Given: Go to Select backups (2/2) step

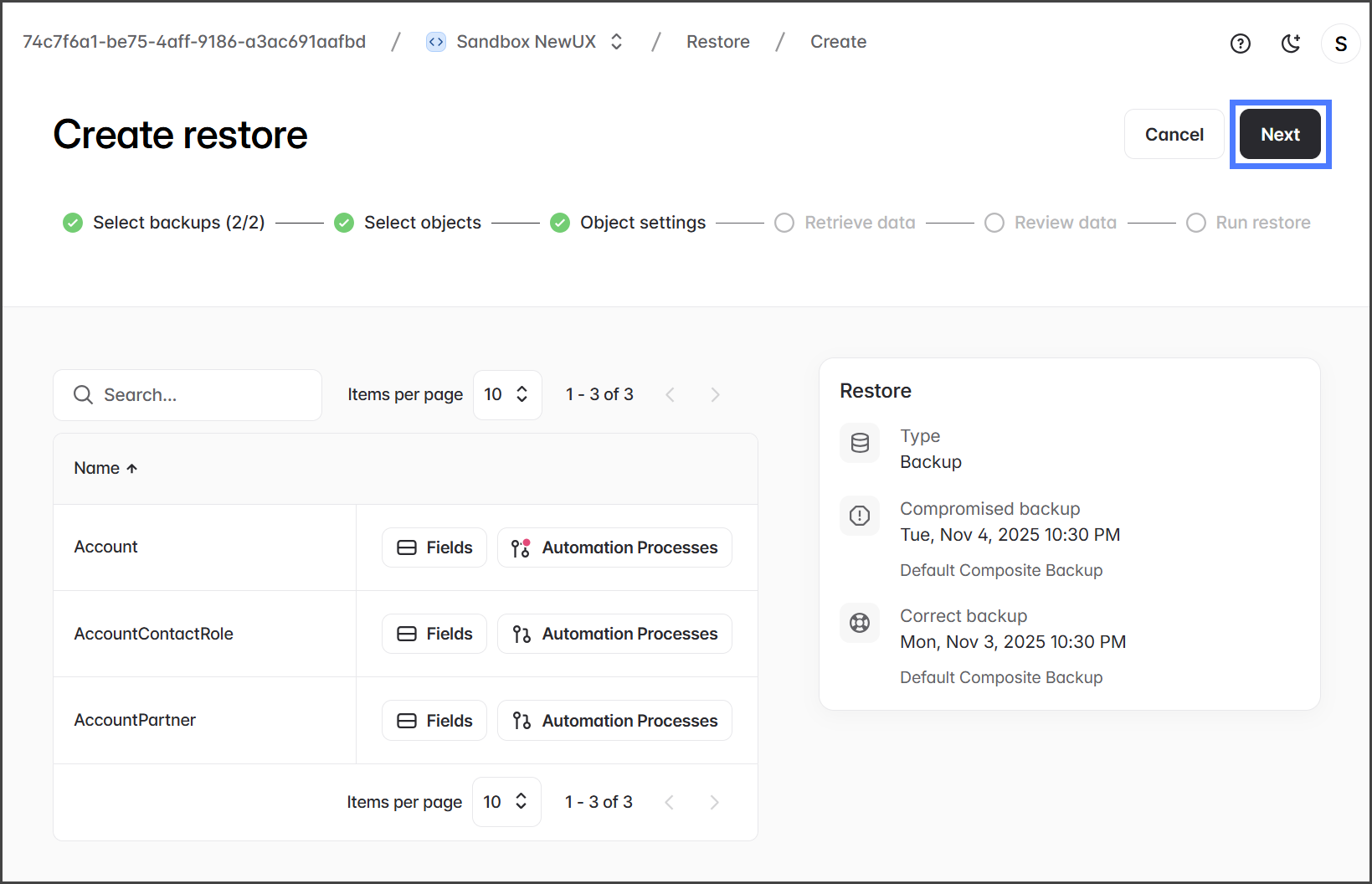Looking at the screenshot, I should [x=178, y=223].
